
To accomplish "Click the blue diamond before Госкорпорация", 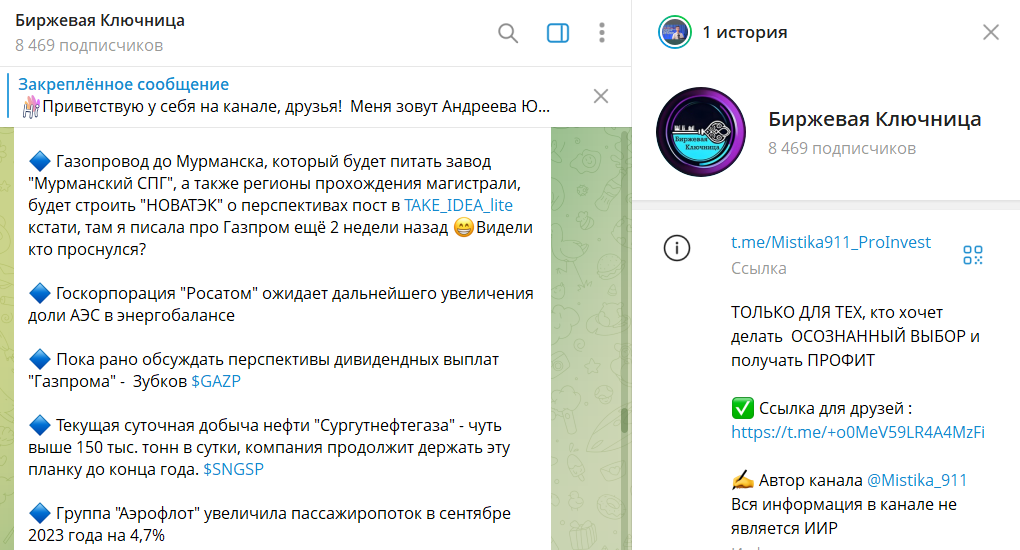I will pyautogui.click(x=40, y=293).
